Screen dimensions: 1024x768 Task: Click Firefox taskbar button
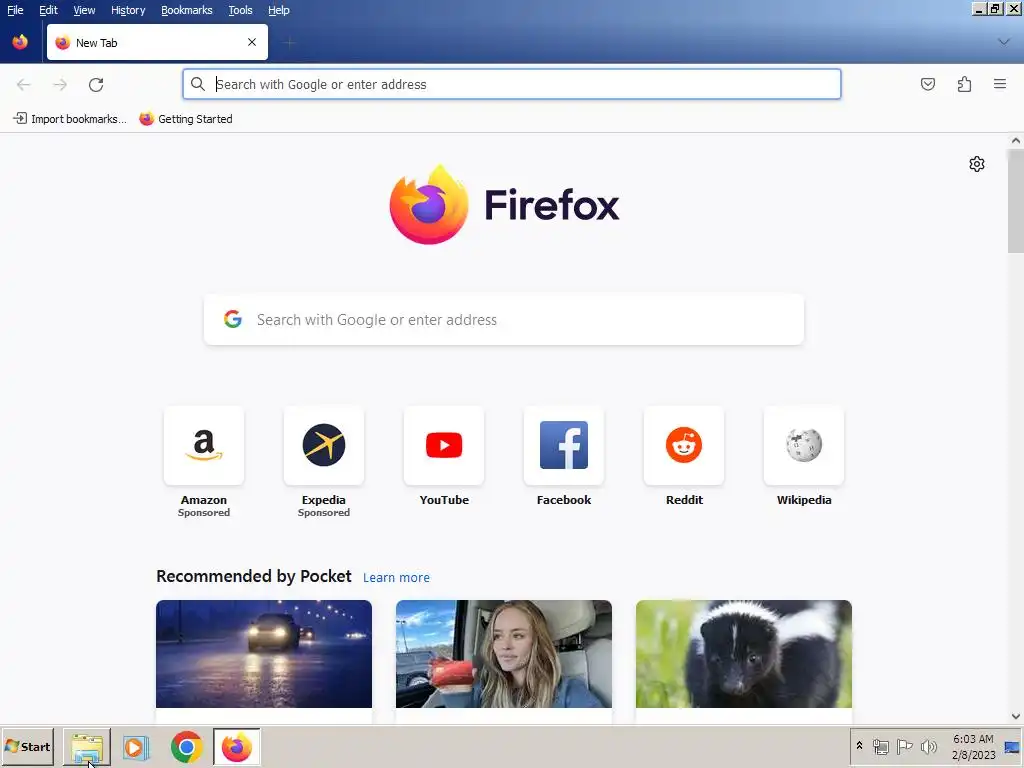[236, 747]
